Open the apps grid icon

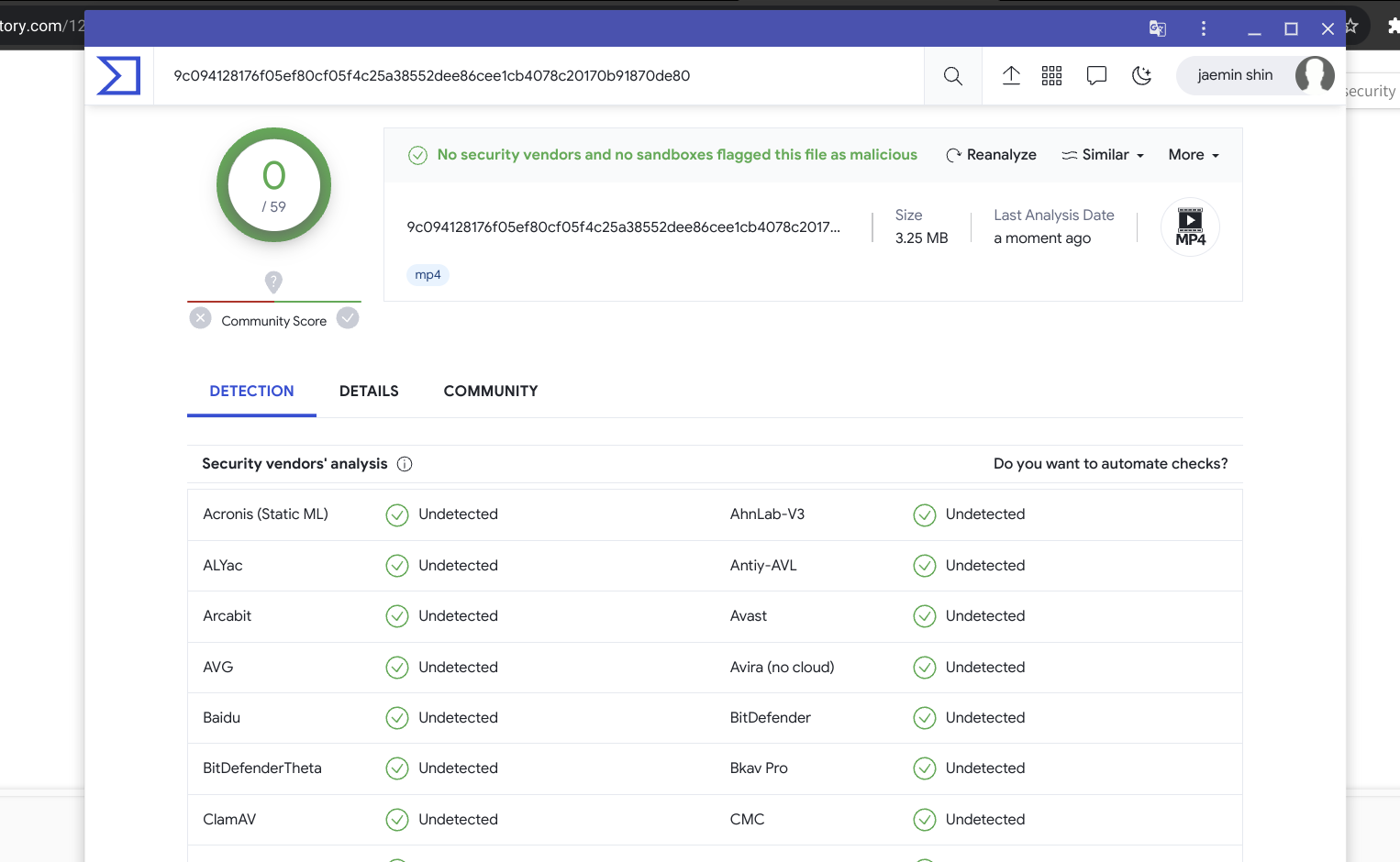click(x=1051, y=76)
